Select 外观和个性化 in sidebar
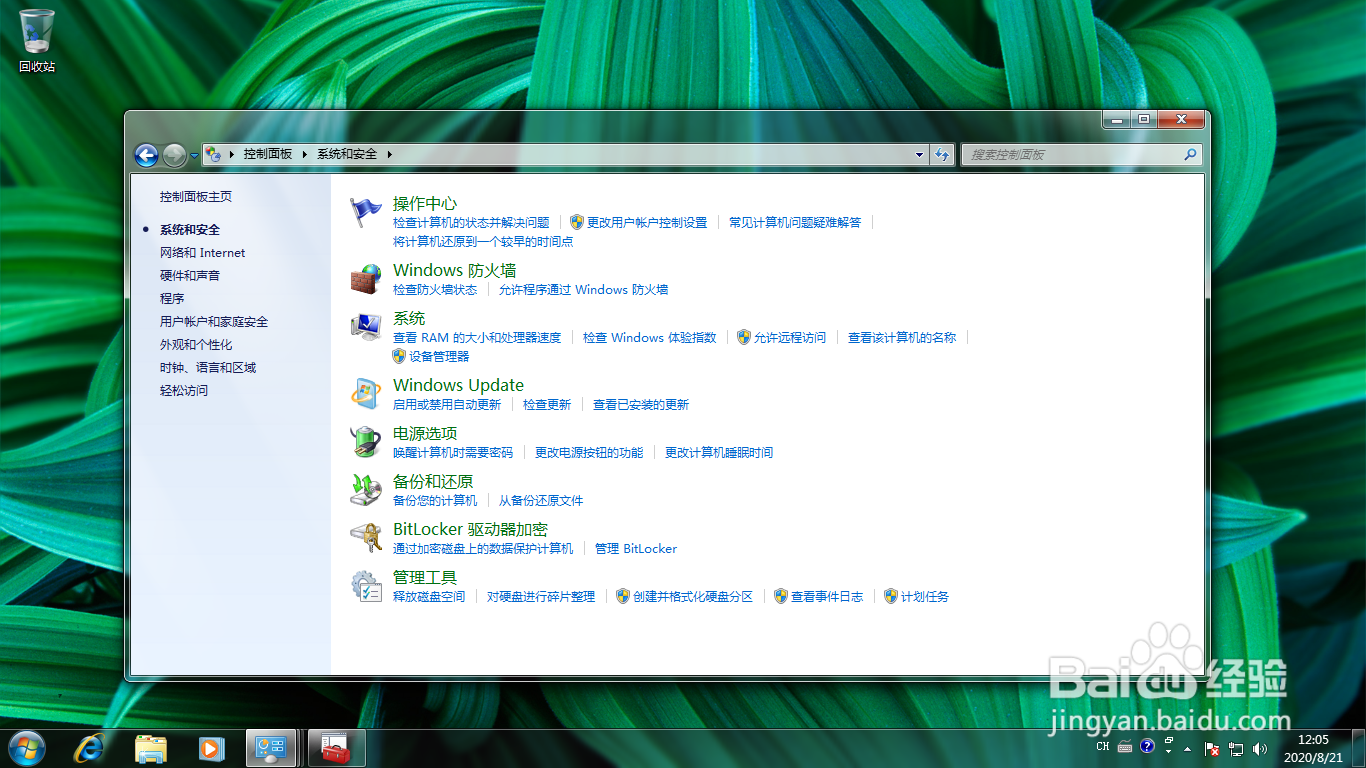The image size is (1366, 768). [196, 344]
